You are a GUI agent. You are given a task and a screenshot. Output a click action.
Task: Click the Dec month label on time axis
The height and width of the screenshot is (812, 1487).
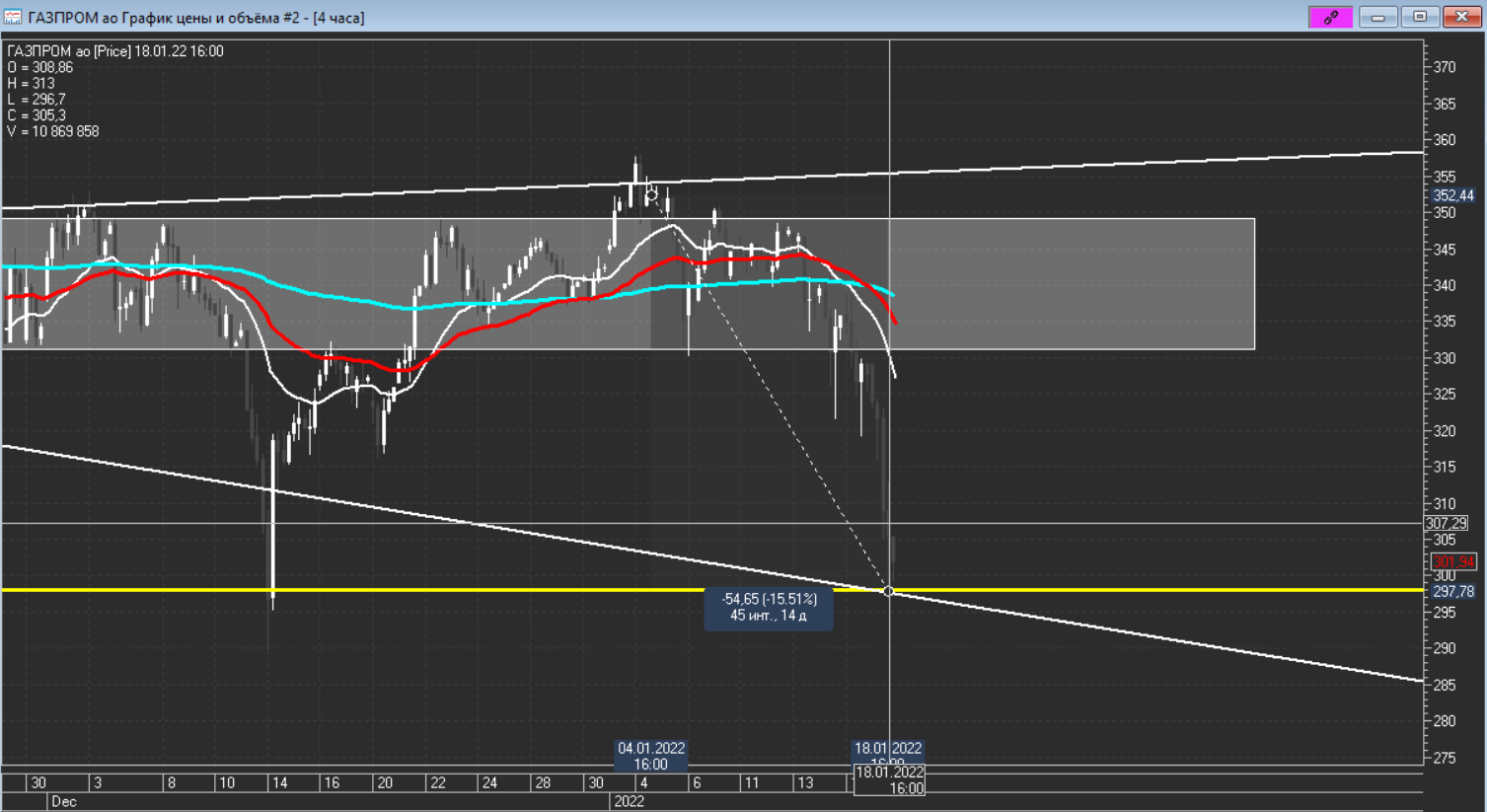pos(63,801)
